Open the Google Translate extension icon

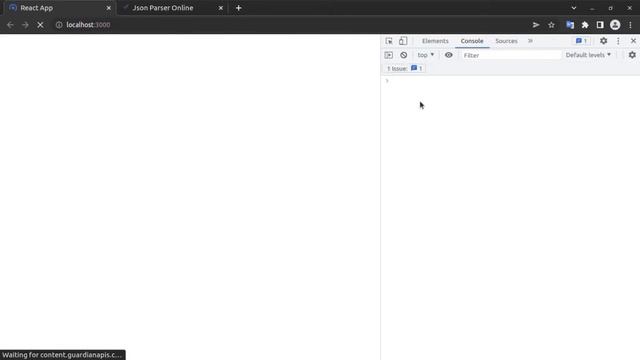(x=570, y=25)
